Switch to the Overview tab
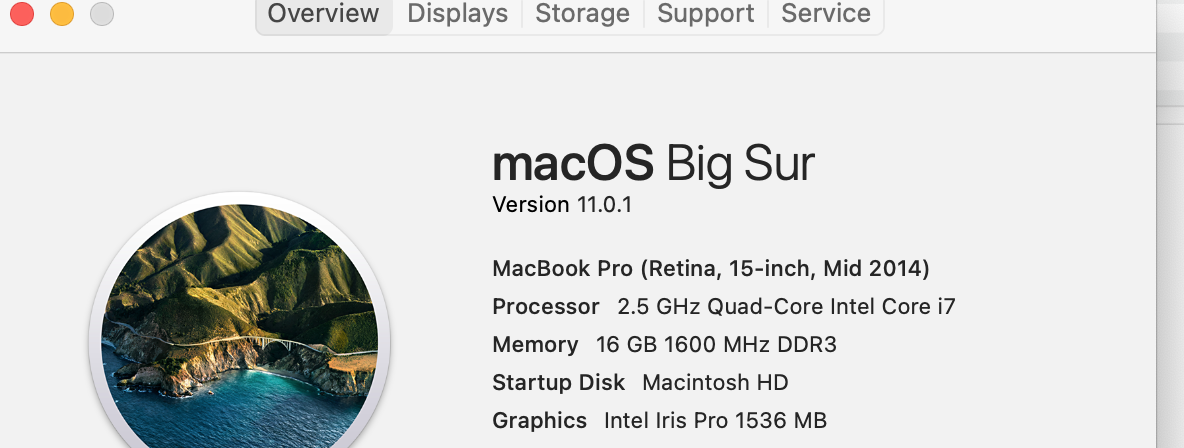The width and height of the screenshot is (1184, 448). point(323,14)
